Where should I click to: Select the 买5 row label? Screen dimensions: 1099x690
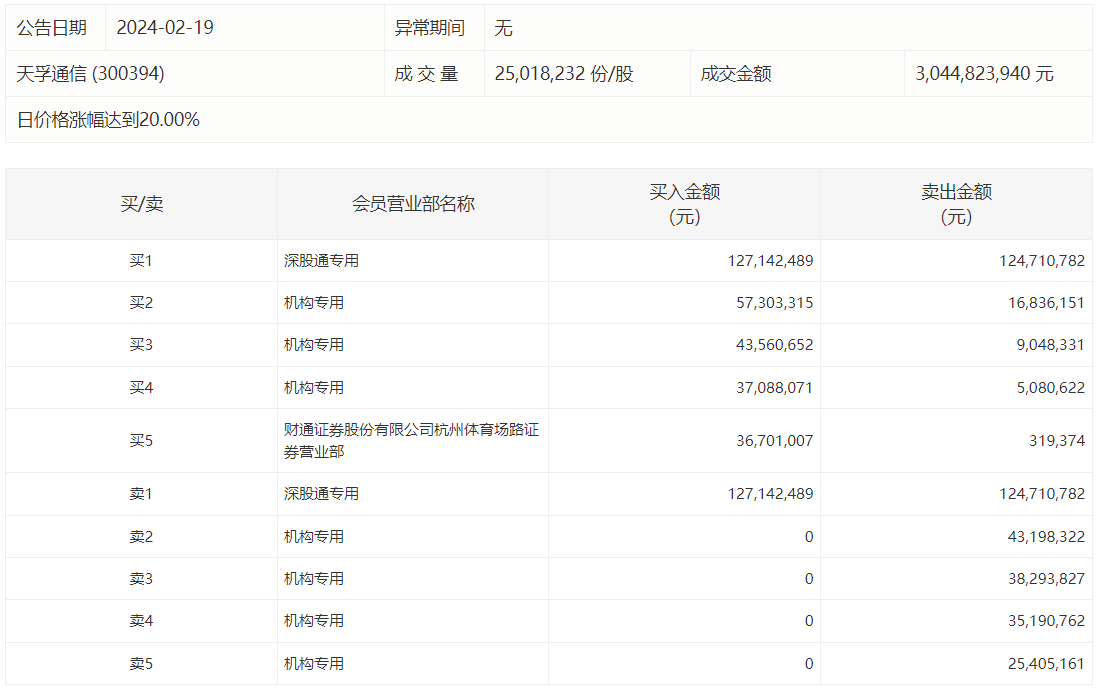coord(141,441)
